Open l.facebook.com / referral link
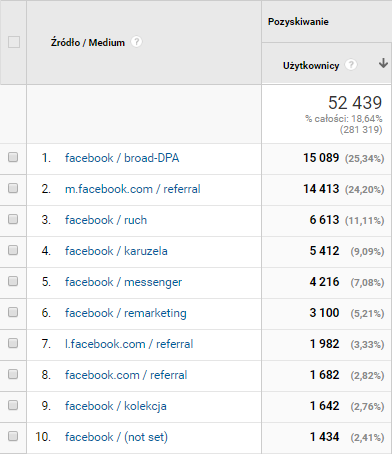The width and height of the screenshot is (392, 454). pyautogui.click(x=129, y=344)
